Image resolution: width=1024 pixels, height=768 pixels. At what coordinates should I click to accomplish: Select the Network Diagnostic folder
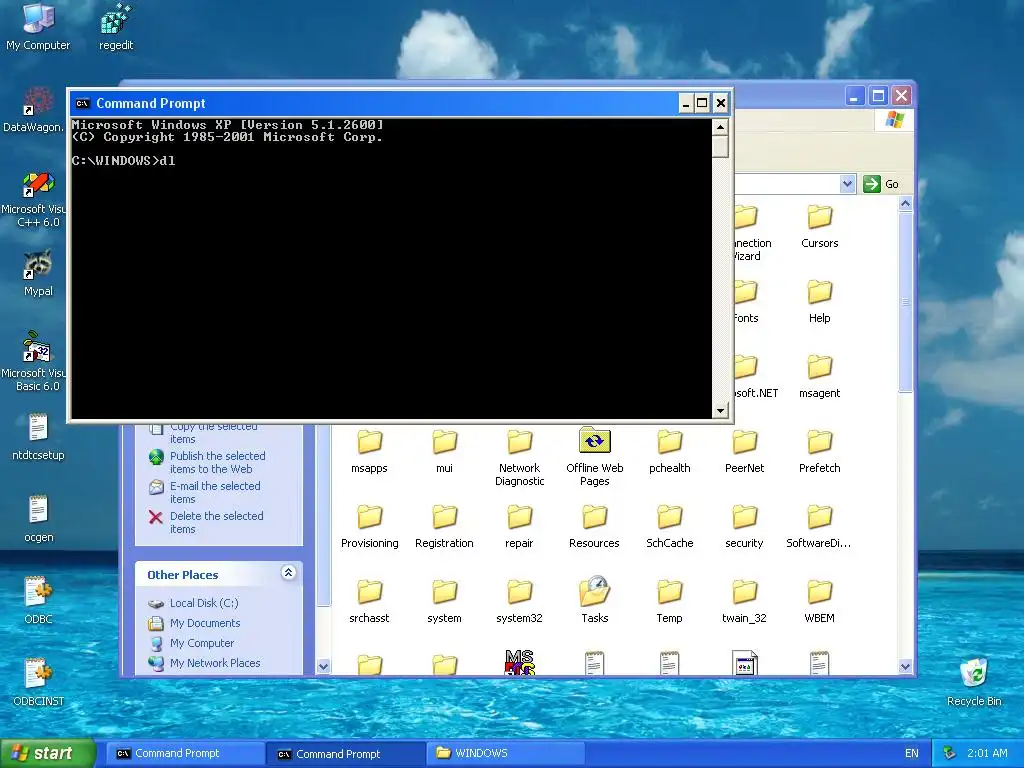pos(519,457)
